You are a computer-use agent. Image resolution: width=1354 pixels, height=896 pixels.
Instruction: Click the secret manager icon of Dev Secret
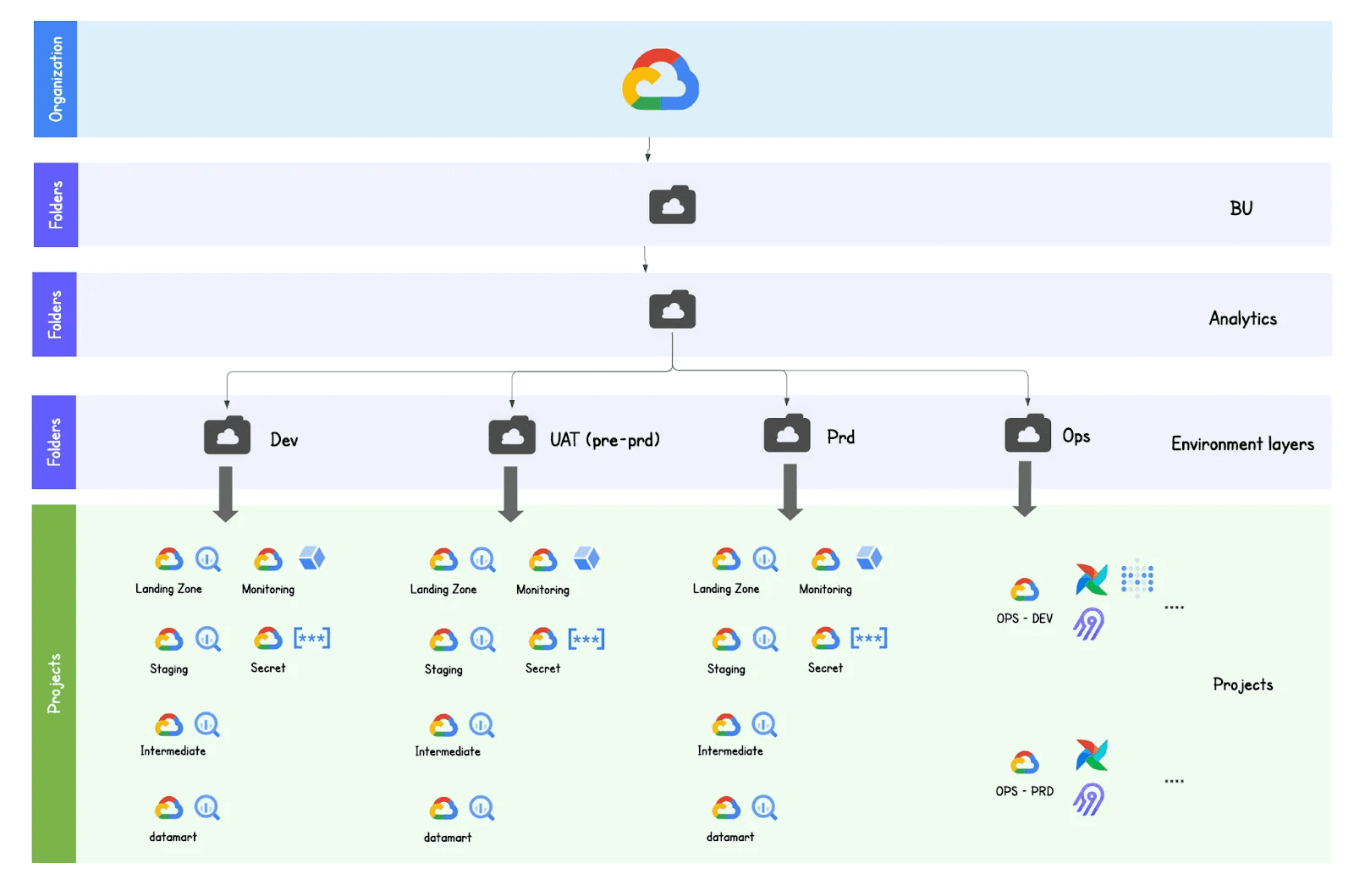click(312, 638)
